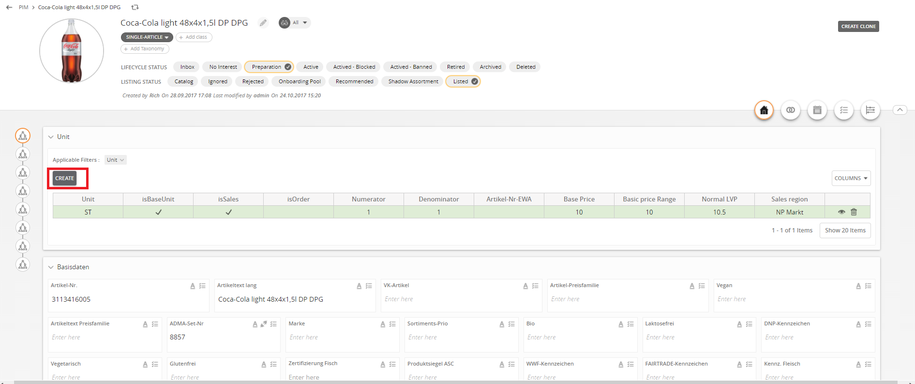Click the VK-Artikel field list icon
Screen dimensions: 915x384
535,286
